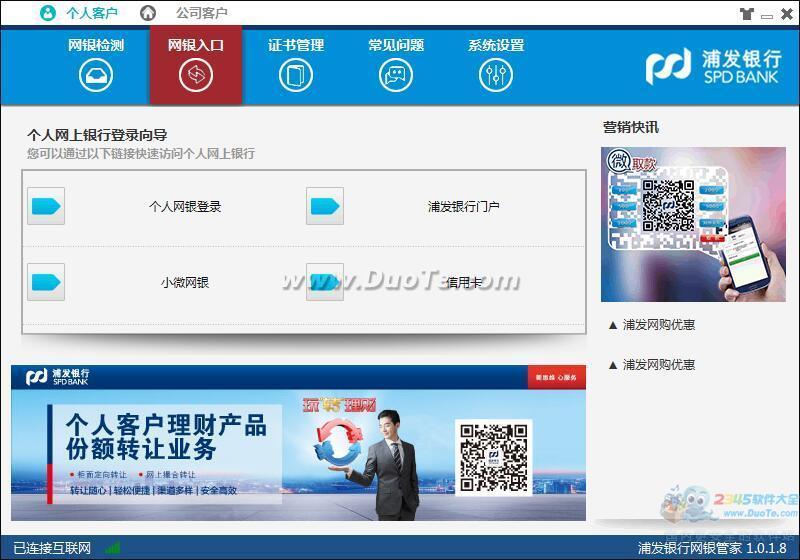Click the 微取款 promotional image
Viewport: 800px width, 560px height.
point(693,224)
